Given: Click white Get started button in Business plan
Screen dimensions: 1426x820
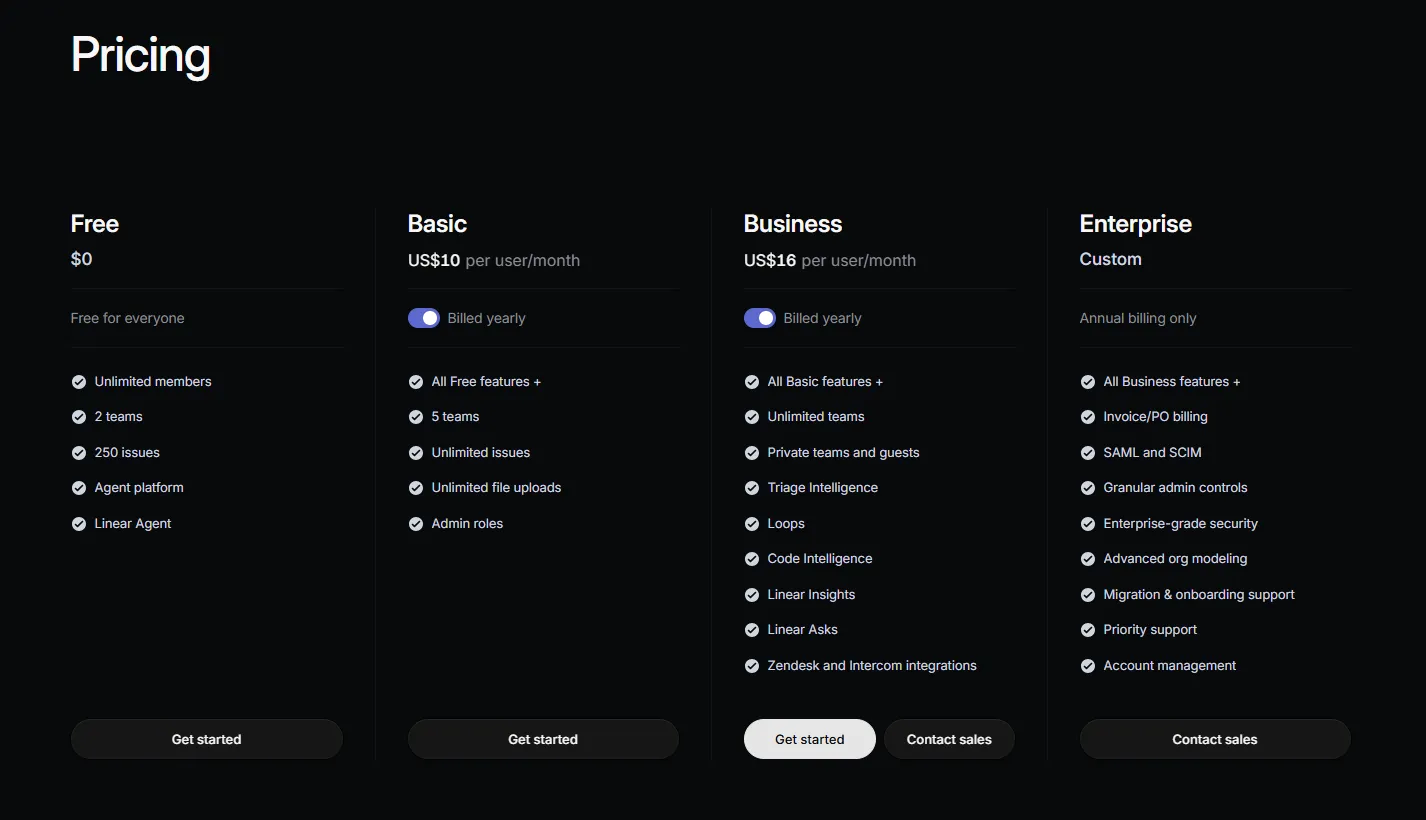Looking at the screenshot, I should point(810,739).
